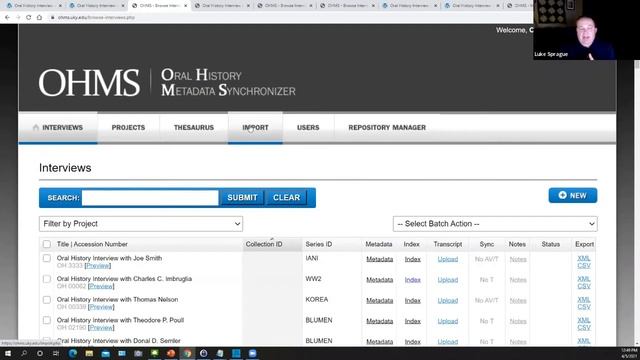Click the OHMS logo in header
This screenshot has width=640, height=360.
click(x=89, y=83)
